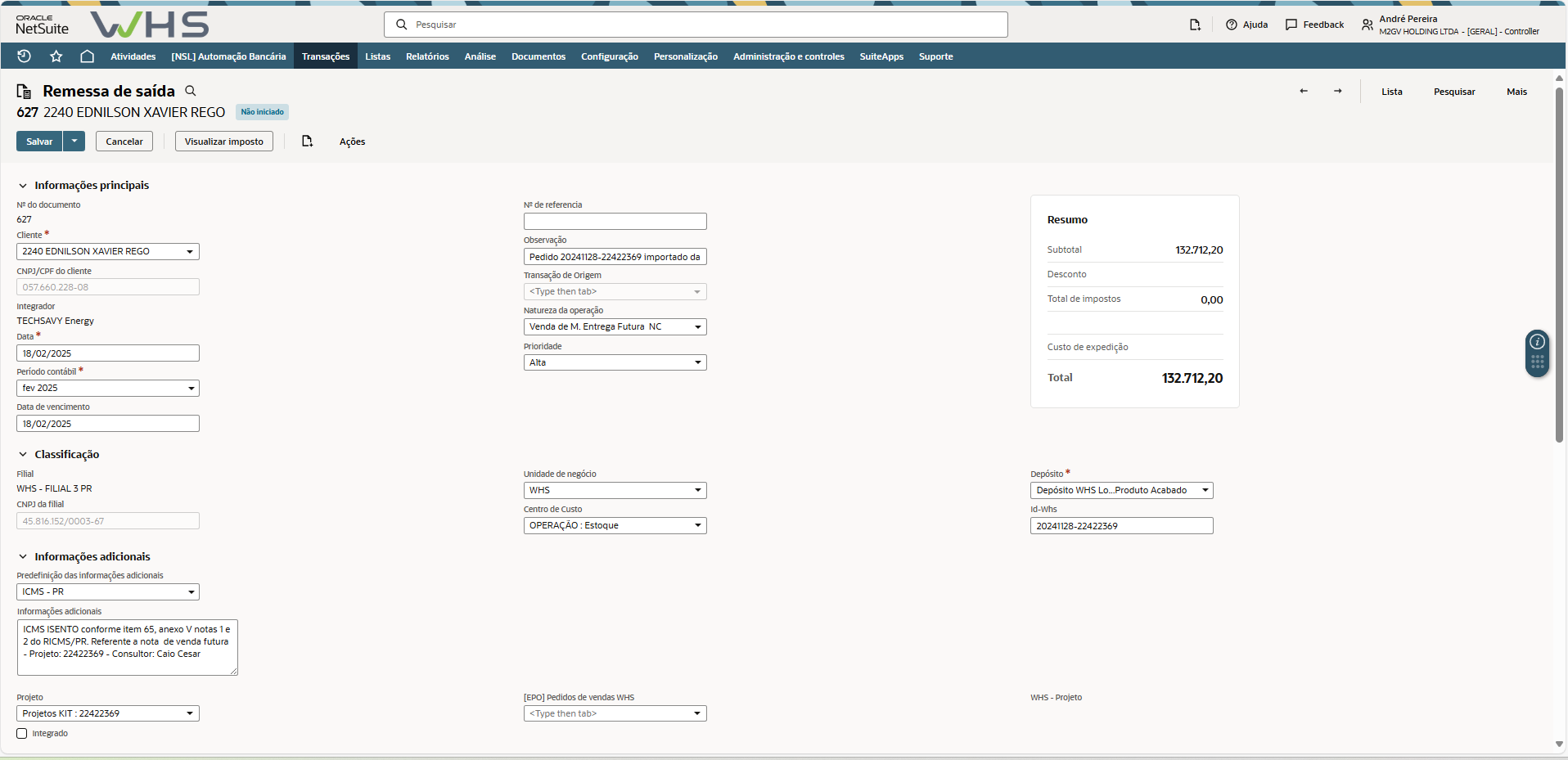This screenshot has width=1568, height=760.
Task: Open the Relatórios menu
Action: pyautogui.click(x=427, y=56)
